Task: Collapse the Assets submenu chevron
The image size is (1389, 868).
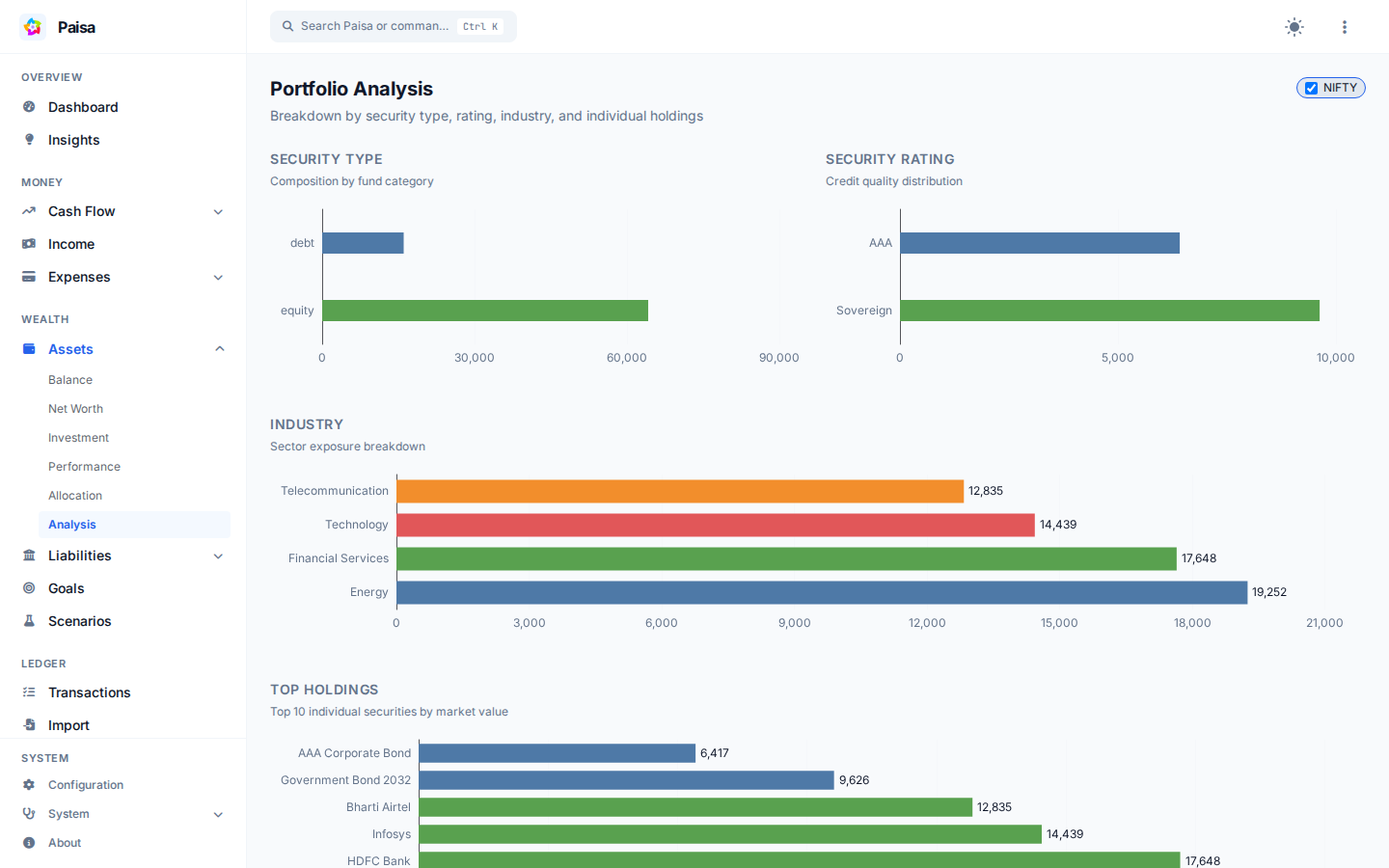Action: click(219, 349)
